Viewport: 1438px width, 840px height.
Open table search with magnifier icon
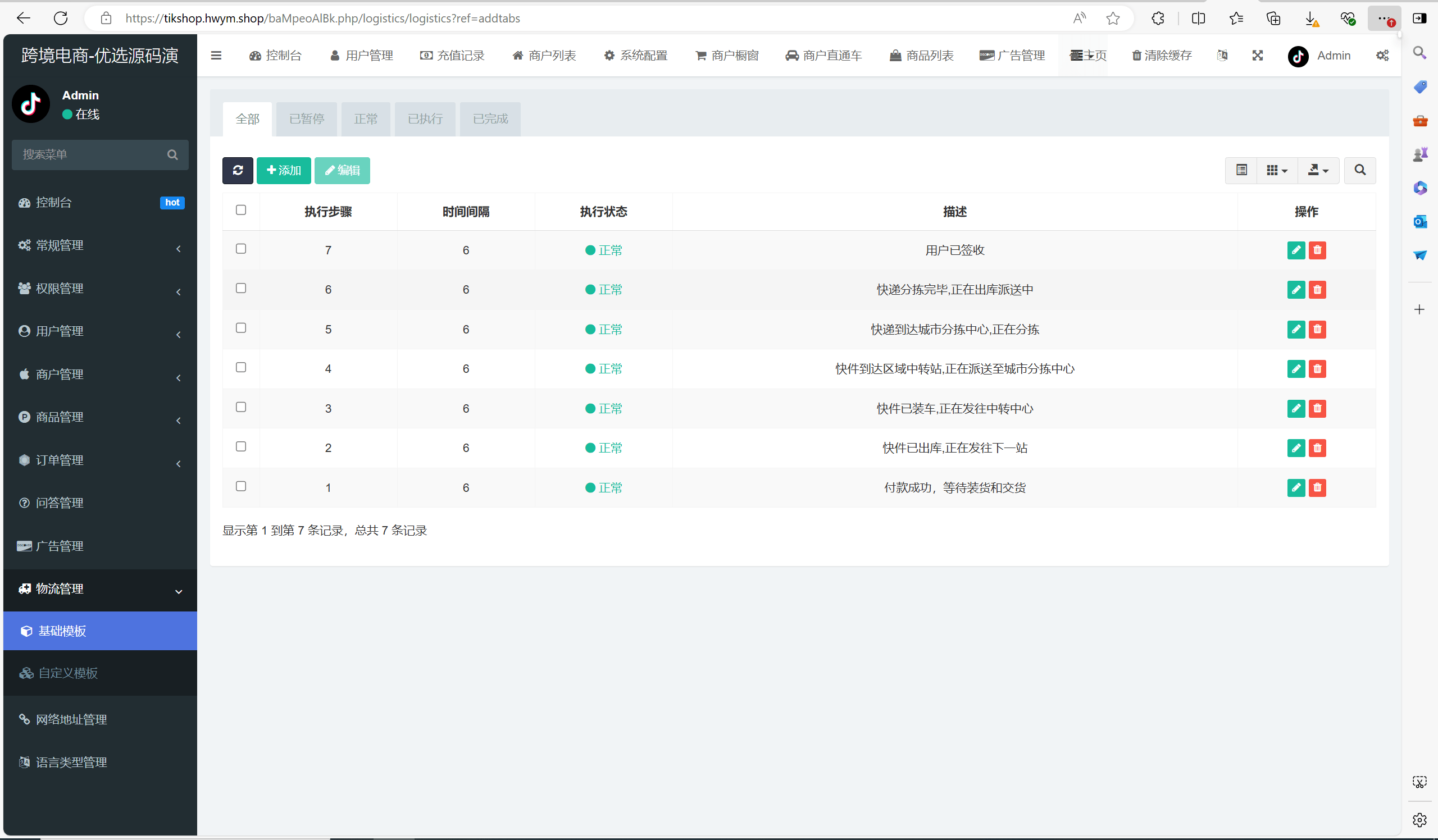click(1360, 170)
